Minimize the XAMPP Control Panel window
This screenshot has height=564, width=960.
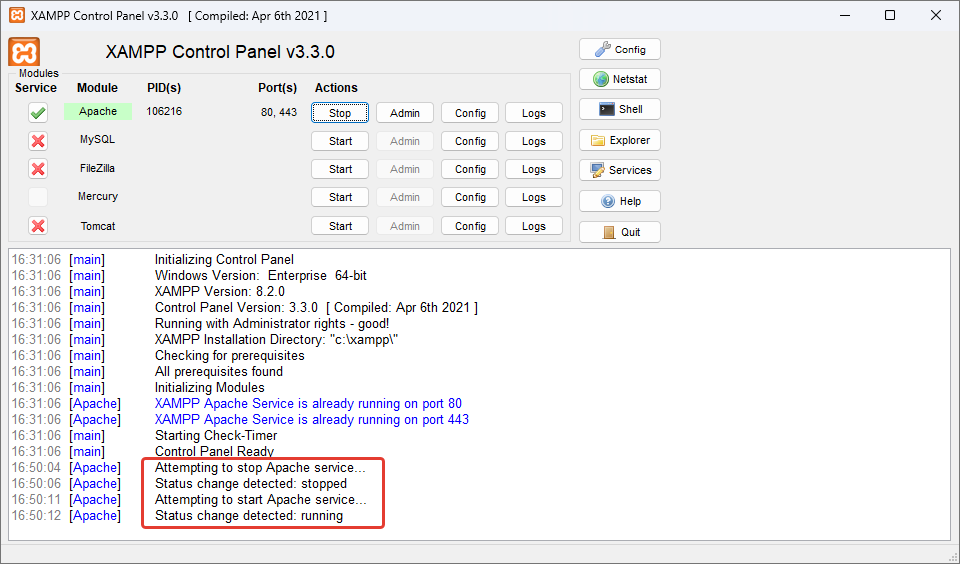click(846, 15)
